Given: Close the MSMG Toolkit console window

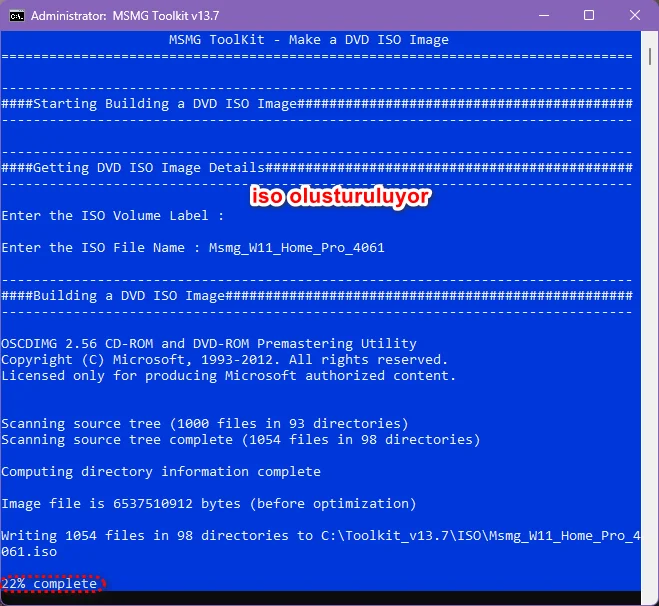Looking at the screenshot, I should (635, 16).
